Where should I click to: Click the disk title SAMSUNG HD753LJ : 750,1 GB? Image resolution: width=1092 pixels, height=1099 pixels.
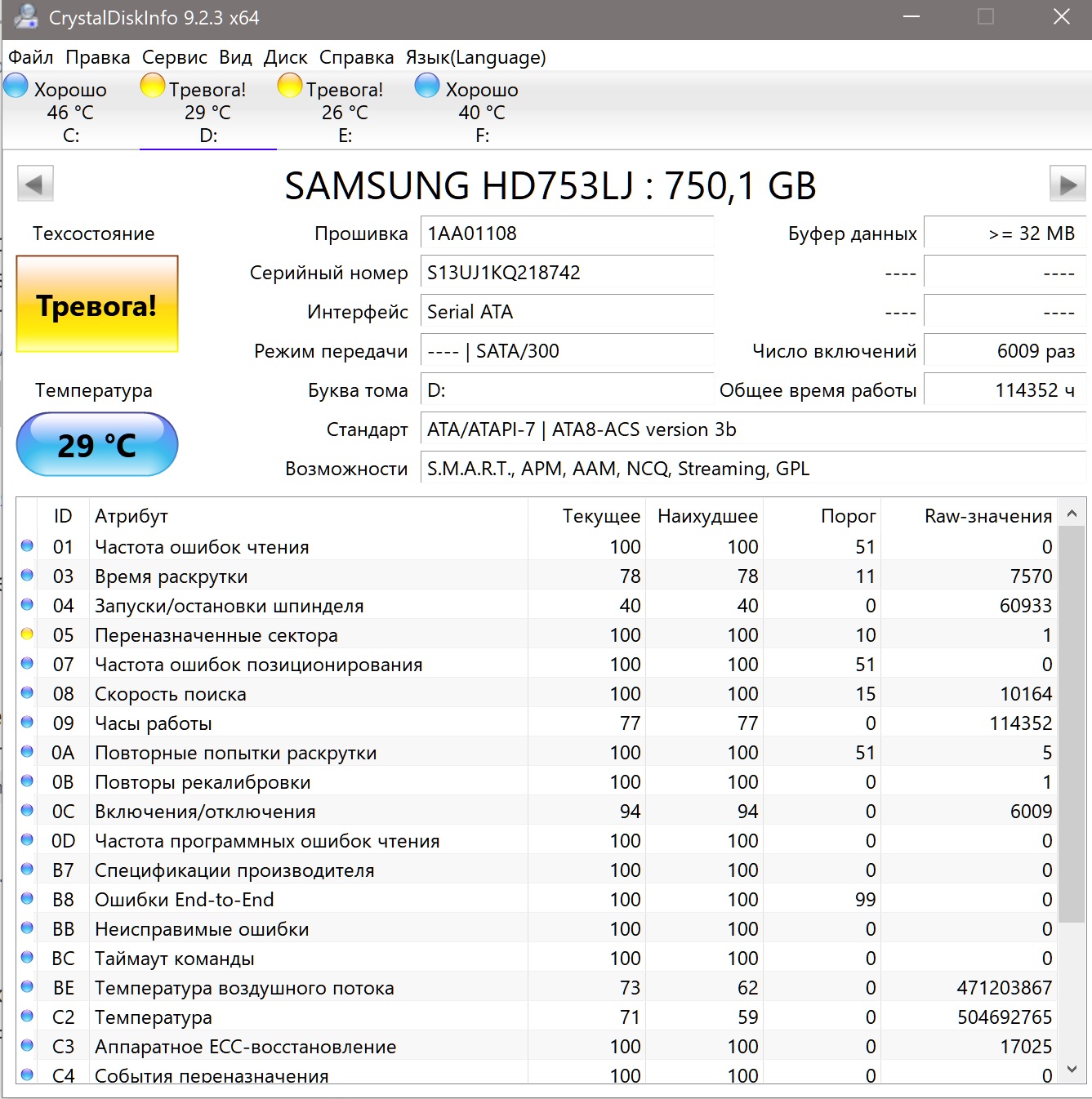[550, 186]
